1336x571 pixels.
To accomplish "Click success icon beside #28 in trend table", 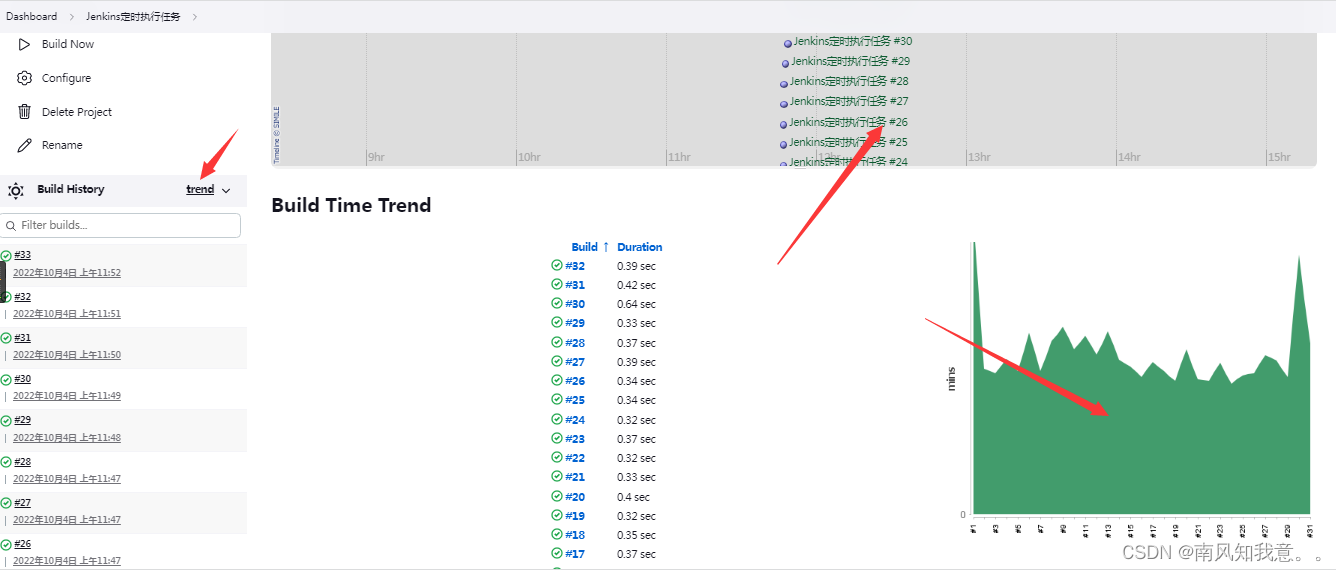I will [x=557, y=342].
